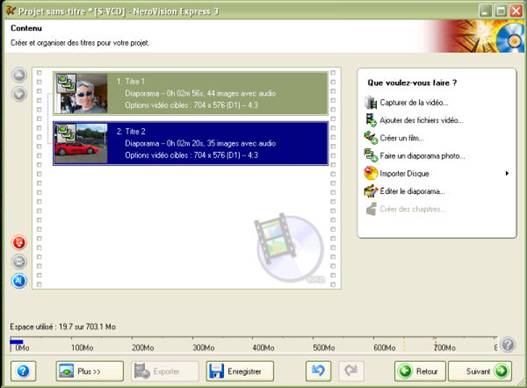Move title up with top arrow button
The height and width of the screenshot is (388, 527).
19,75
